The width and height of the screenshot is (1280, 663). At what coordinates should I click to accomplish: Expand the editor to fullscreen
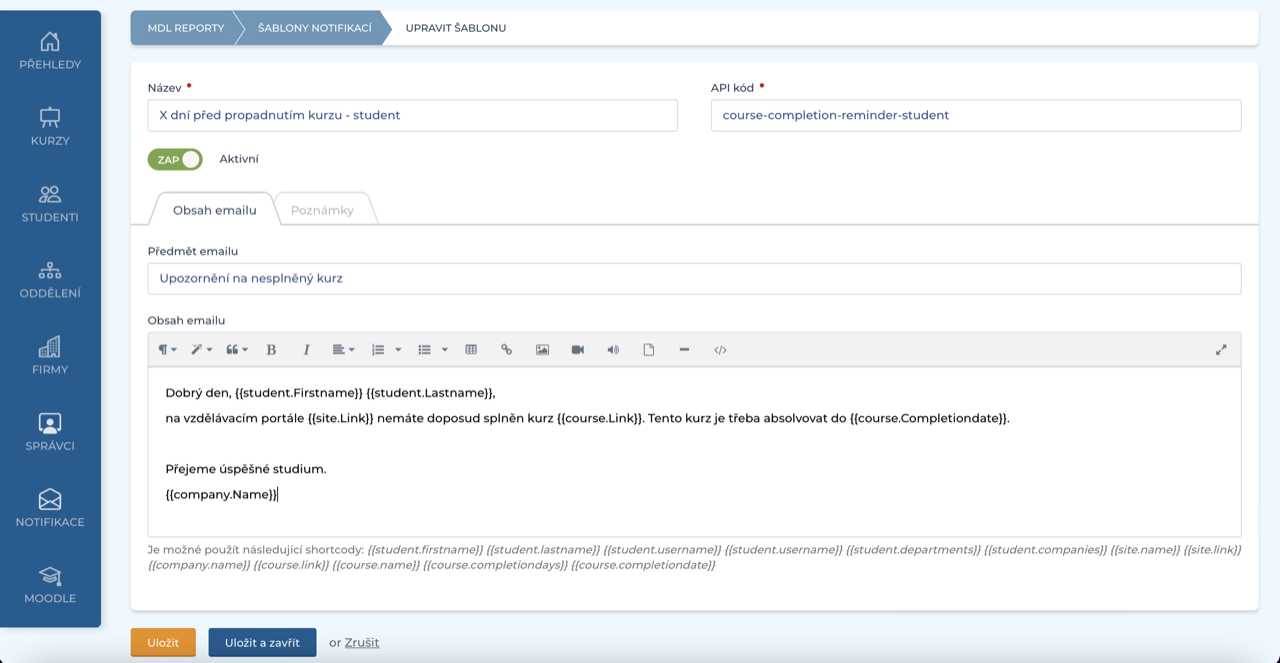click(x=1221, y=350)
